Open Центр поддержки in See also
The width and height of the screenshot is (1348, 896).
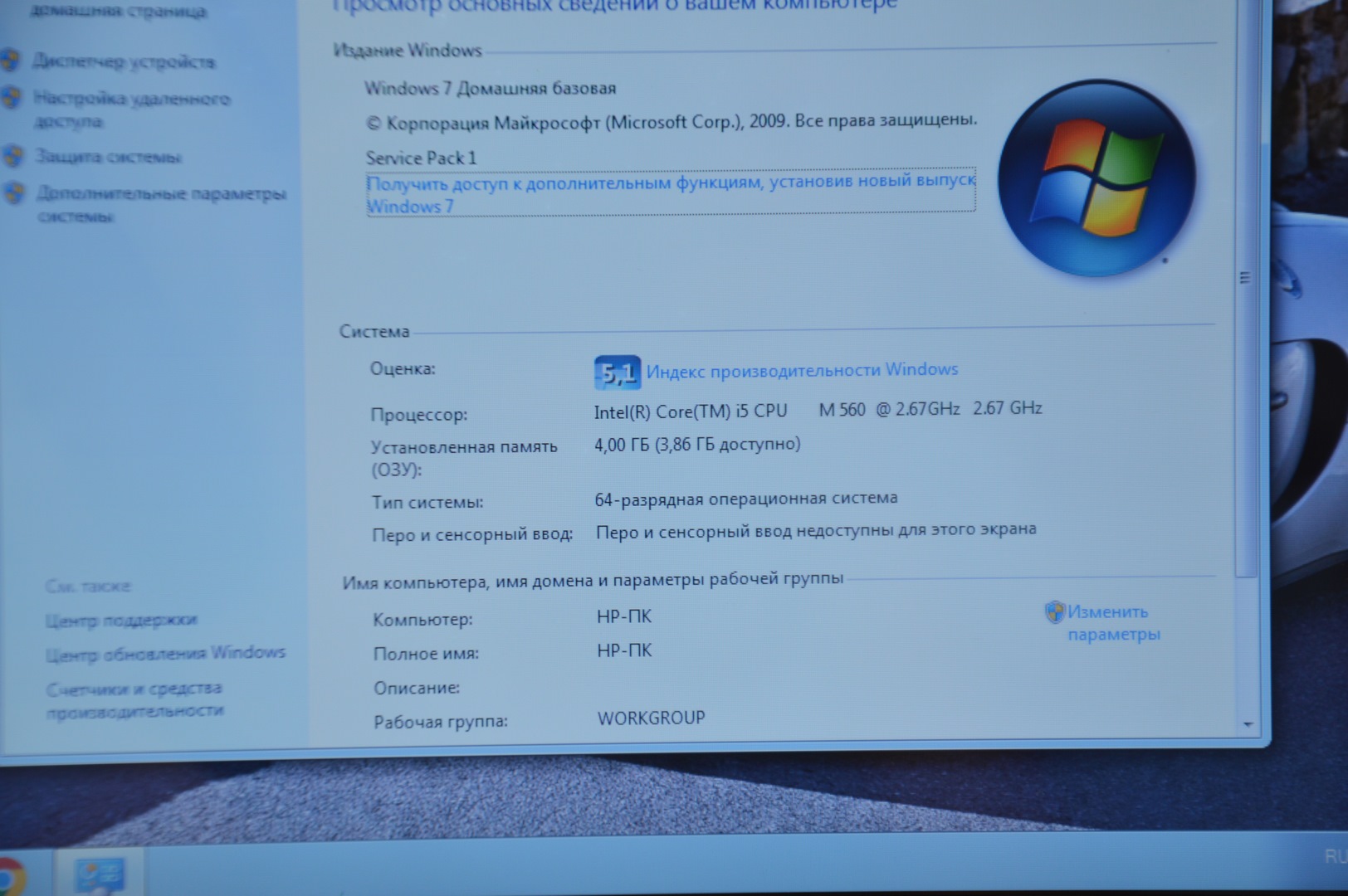pyautogui.click(x=121, y=620)
